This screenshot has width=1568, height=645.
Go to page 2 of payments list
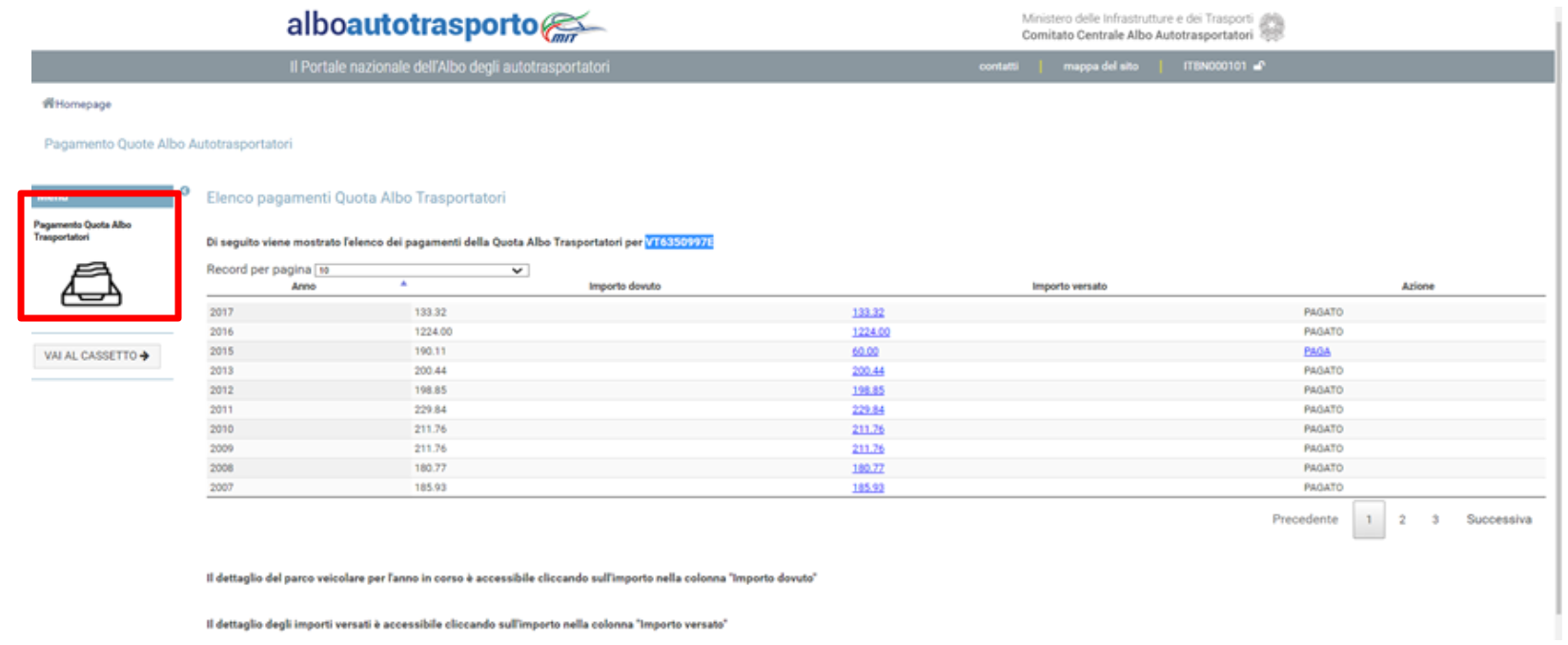[1401, 520]
